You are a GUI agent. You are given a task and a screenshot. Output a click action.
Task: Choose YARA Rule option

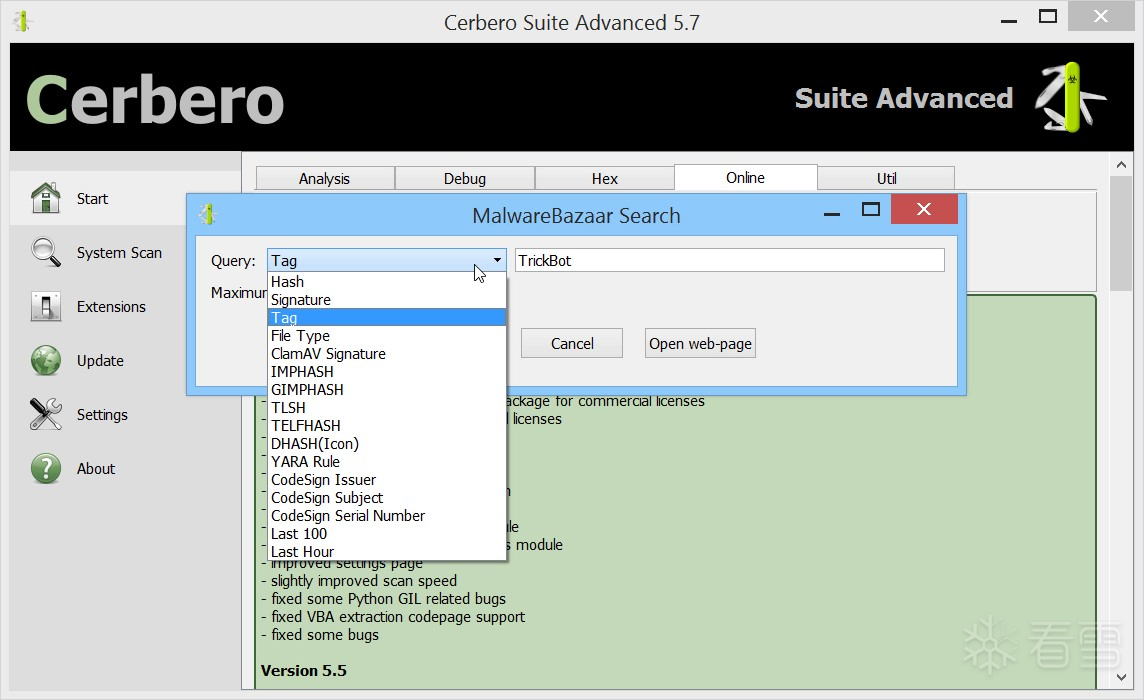tap(387, 462)
